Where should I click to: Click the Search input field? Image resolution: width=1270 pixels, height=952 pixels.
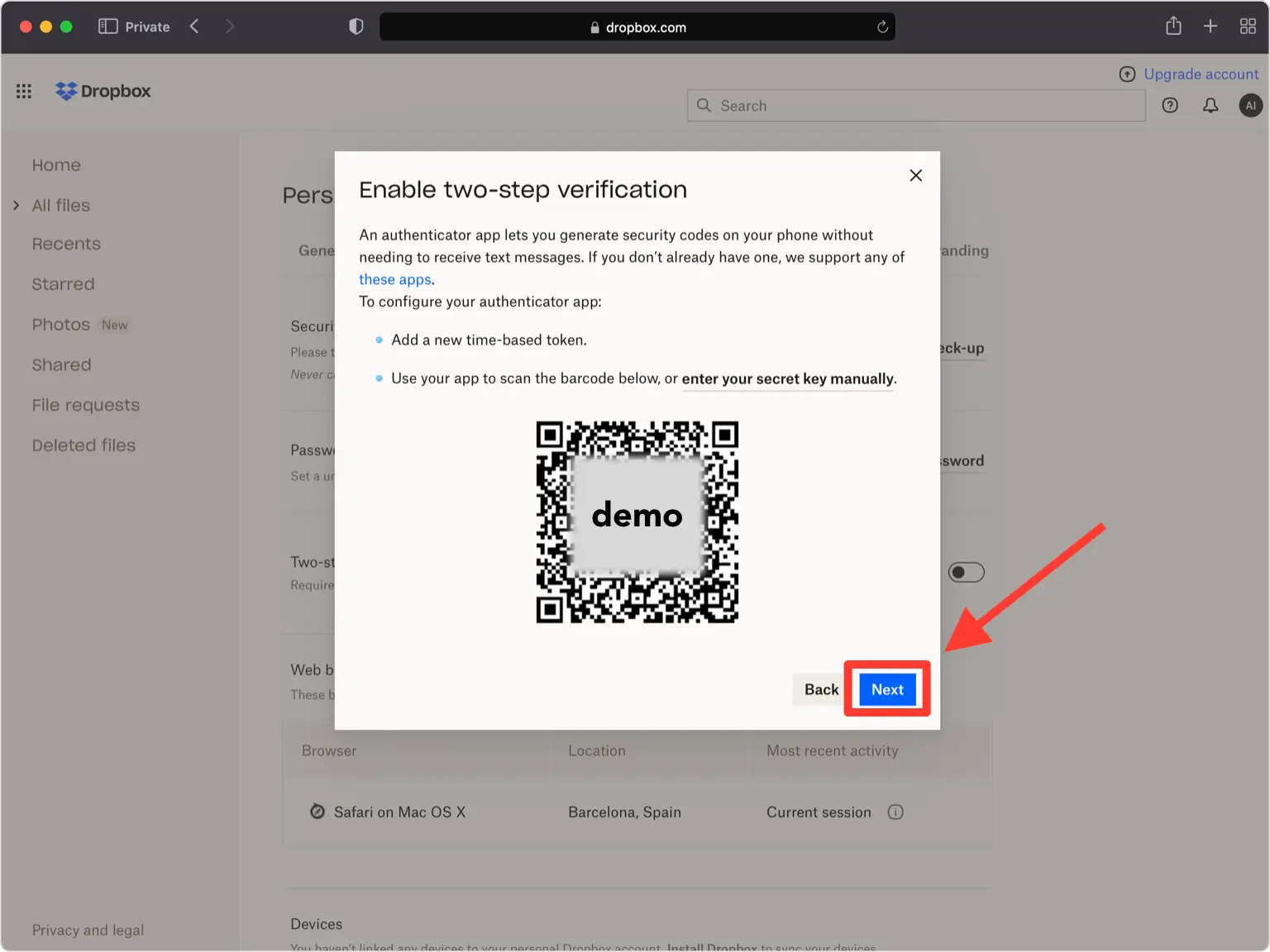(916, 106)
